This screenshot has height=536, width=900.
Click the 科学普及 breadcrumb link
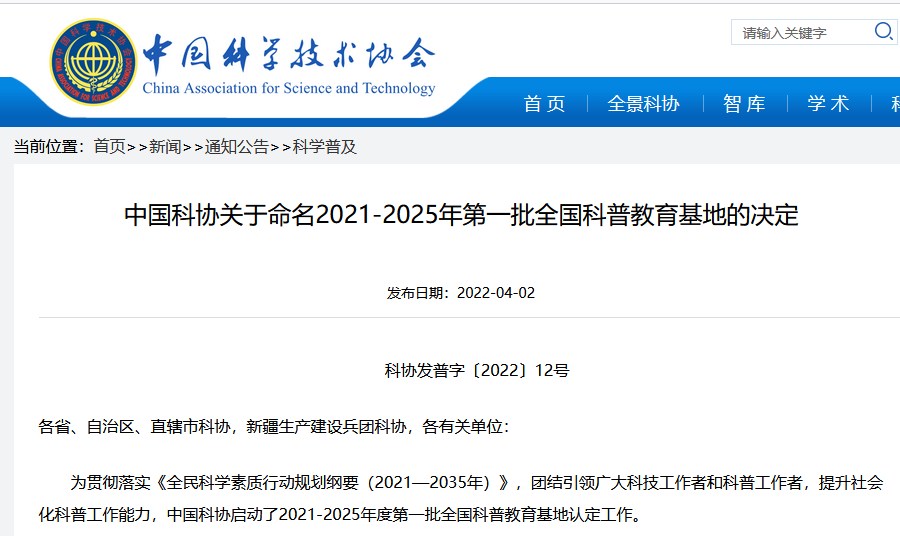point(325,147)
